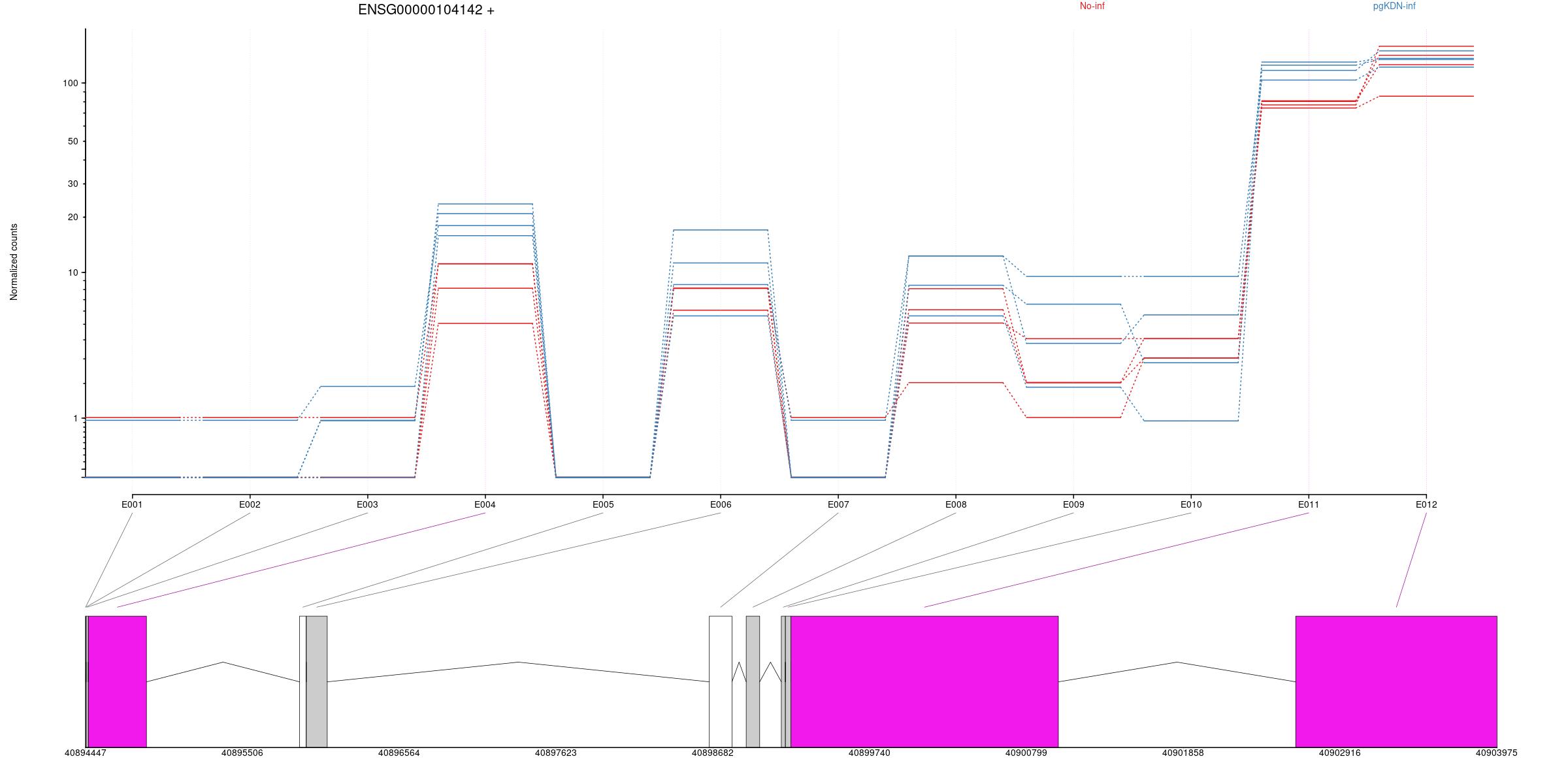1568x784 pixels.
Task: Click the E006 exon axis label
Action: click(x=721, y=504)
